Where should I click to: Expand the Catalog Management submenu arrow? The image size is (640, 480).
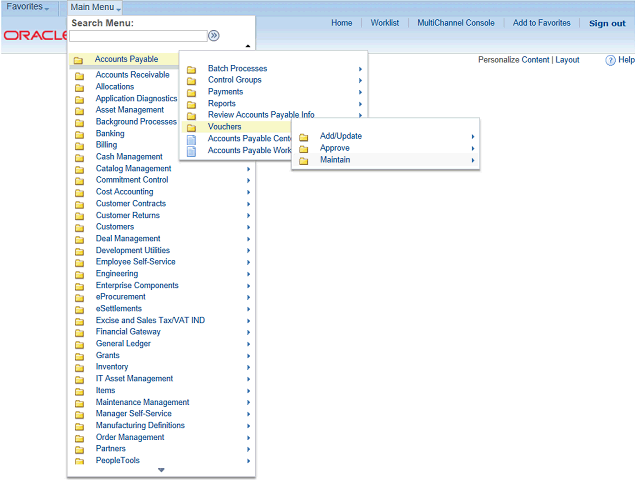tap(248, 169)
